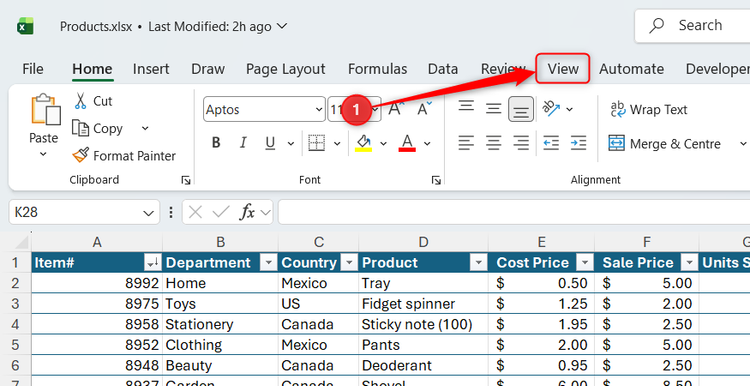Switch to the View tab
Viewport: 750px width, 386px height.
coord(562,68)
